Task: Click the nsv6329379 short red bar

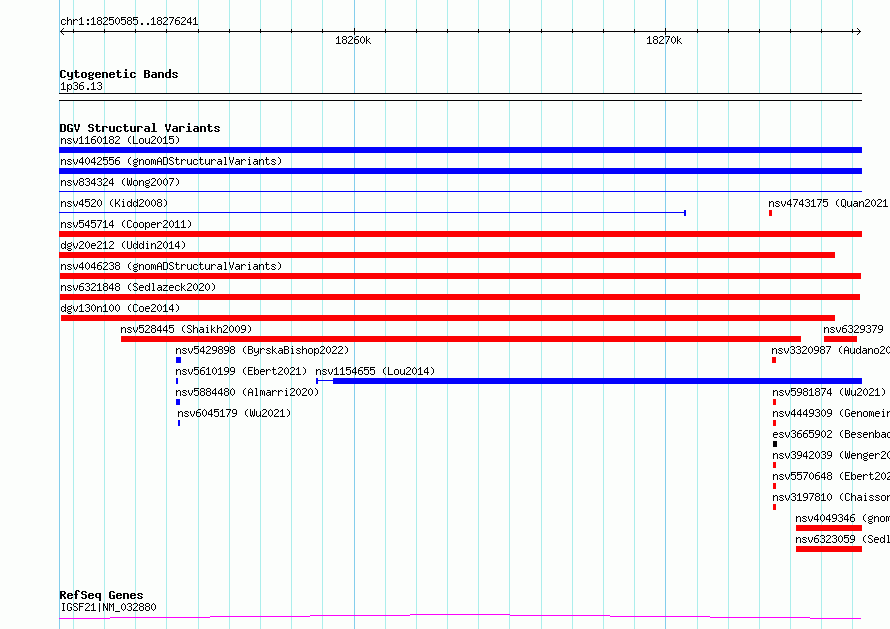Action: 841,339
